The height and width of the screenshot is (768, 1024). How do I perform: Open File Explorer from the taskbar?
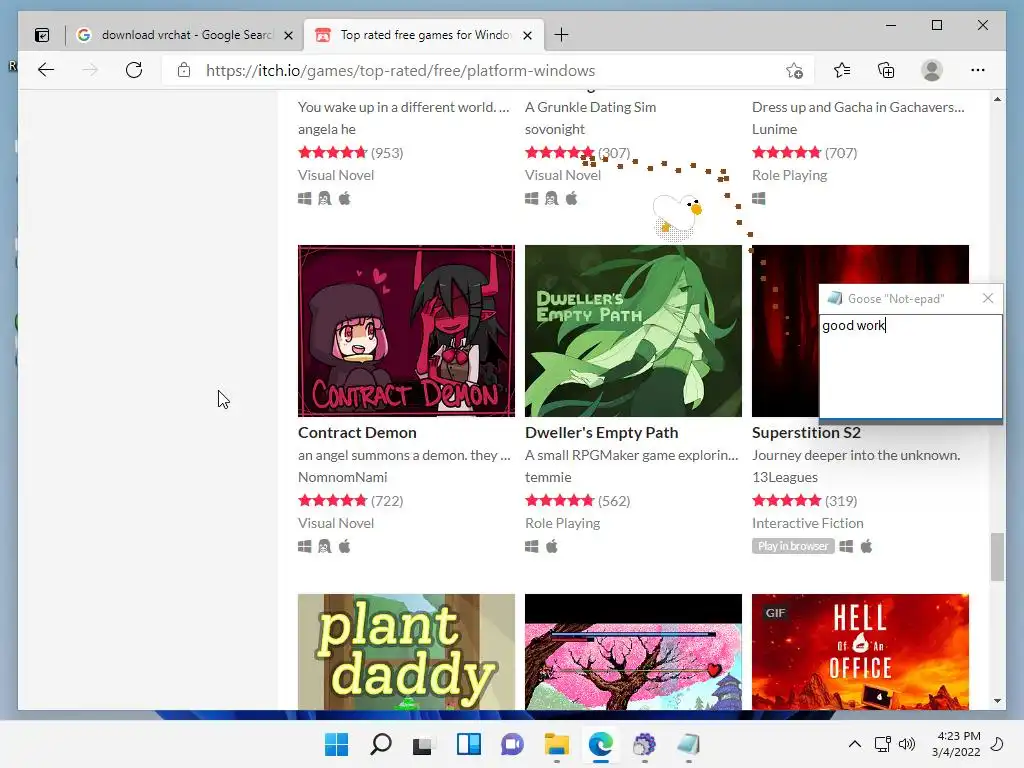click(x=556, y=744)
